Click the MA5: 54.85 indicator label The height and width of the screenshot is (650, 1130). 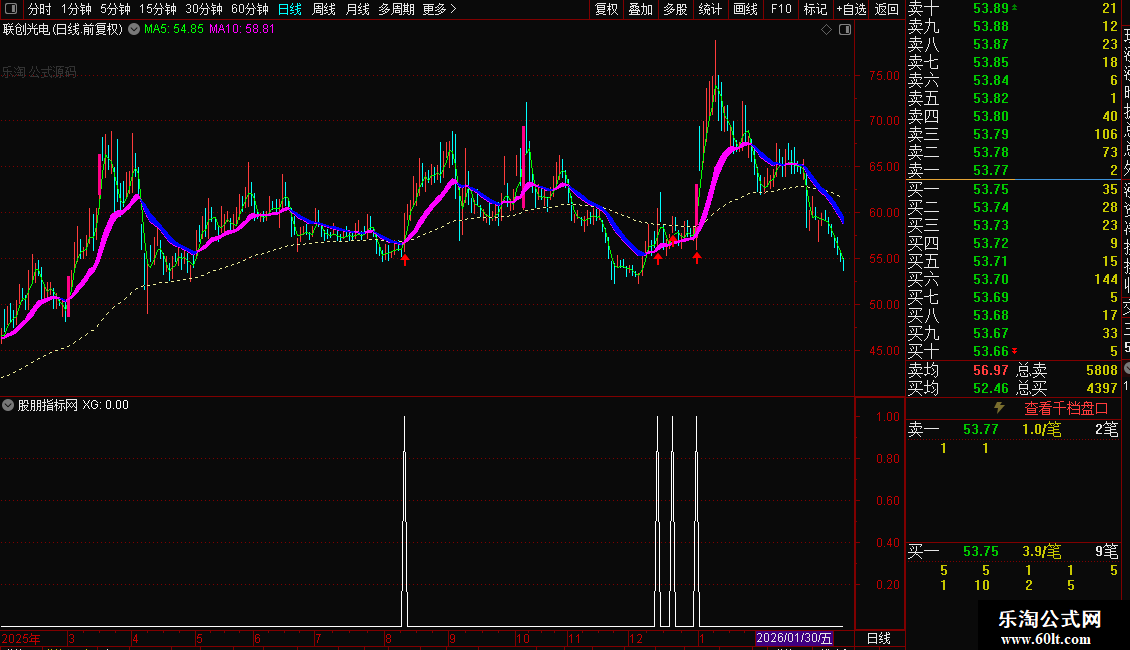[174, 30]
